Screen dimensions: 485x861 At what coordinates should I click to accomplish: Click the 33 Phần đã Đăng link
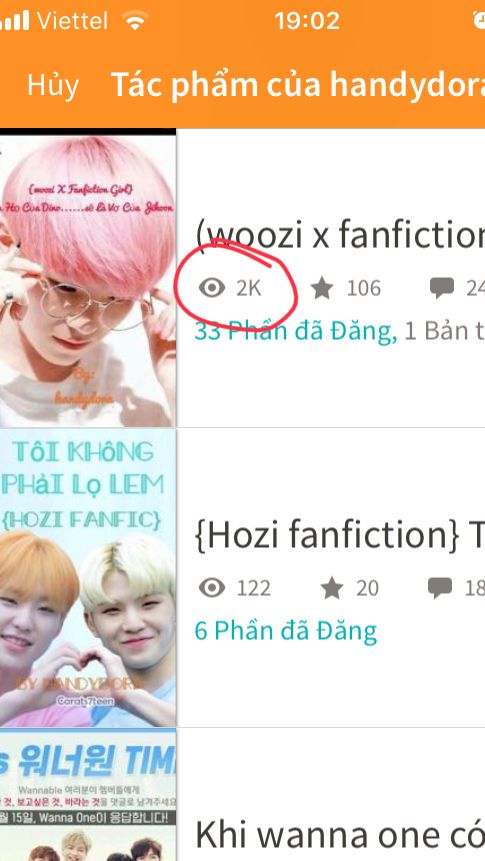tap(296, 332)
